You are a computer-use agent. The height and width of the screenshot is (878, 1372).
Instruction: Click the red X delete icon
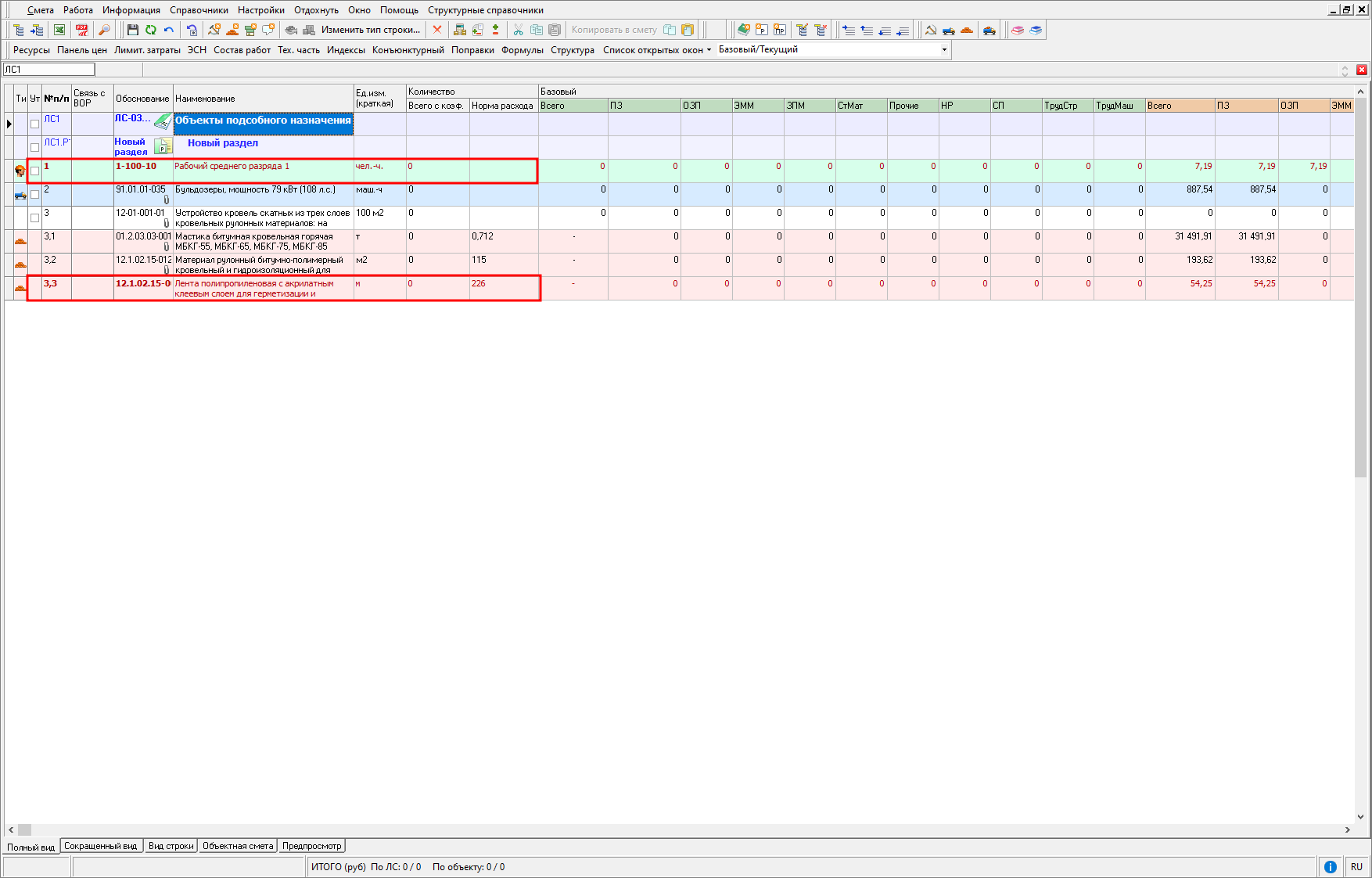(x=437, y=30)
